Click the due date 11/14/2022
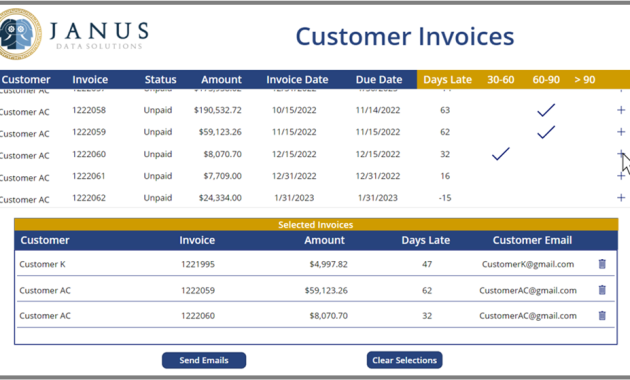The image size is (630, 380). coord(378,110)
